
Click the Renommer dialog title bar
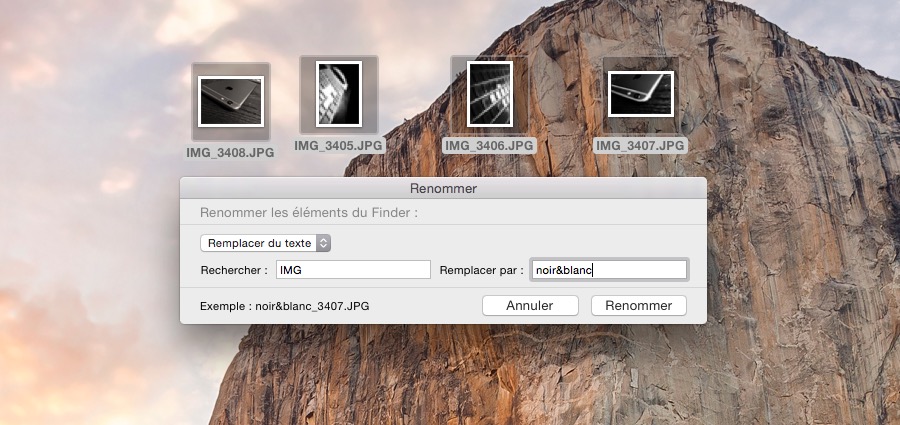[x=443, y=188]
